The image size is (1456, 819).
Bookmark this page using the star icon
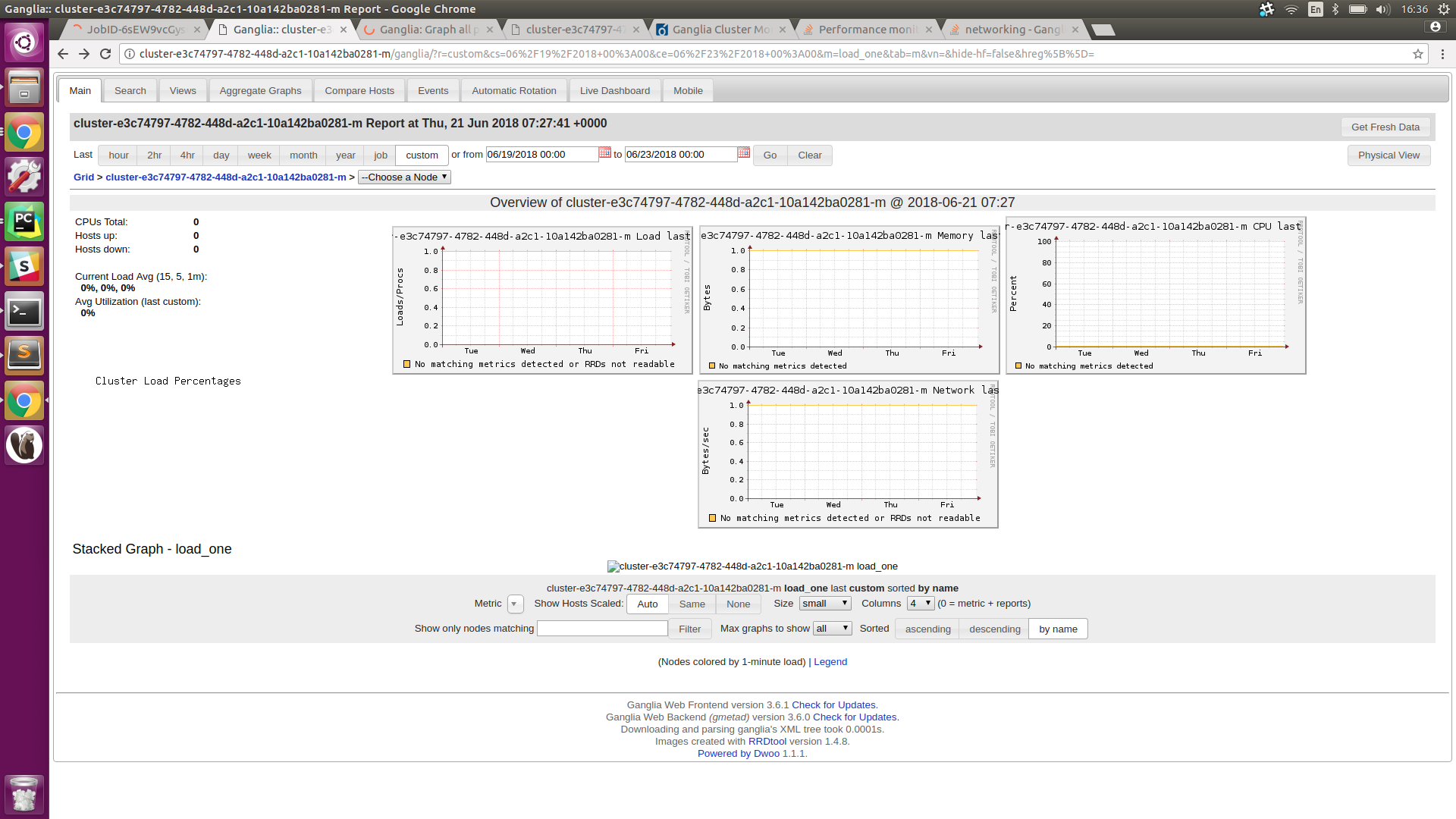pyautogui.click(x=1418, y=54)
